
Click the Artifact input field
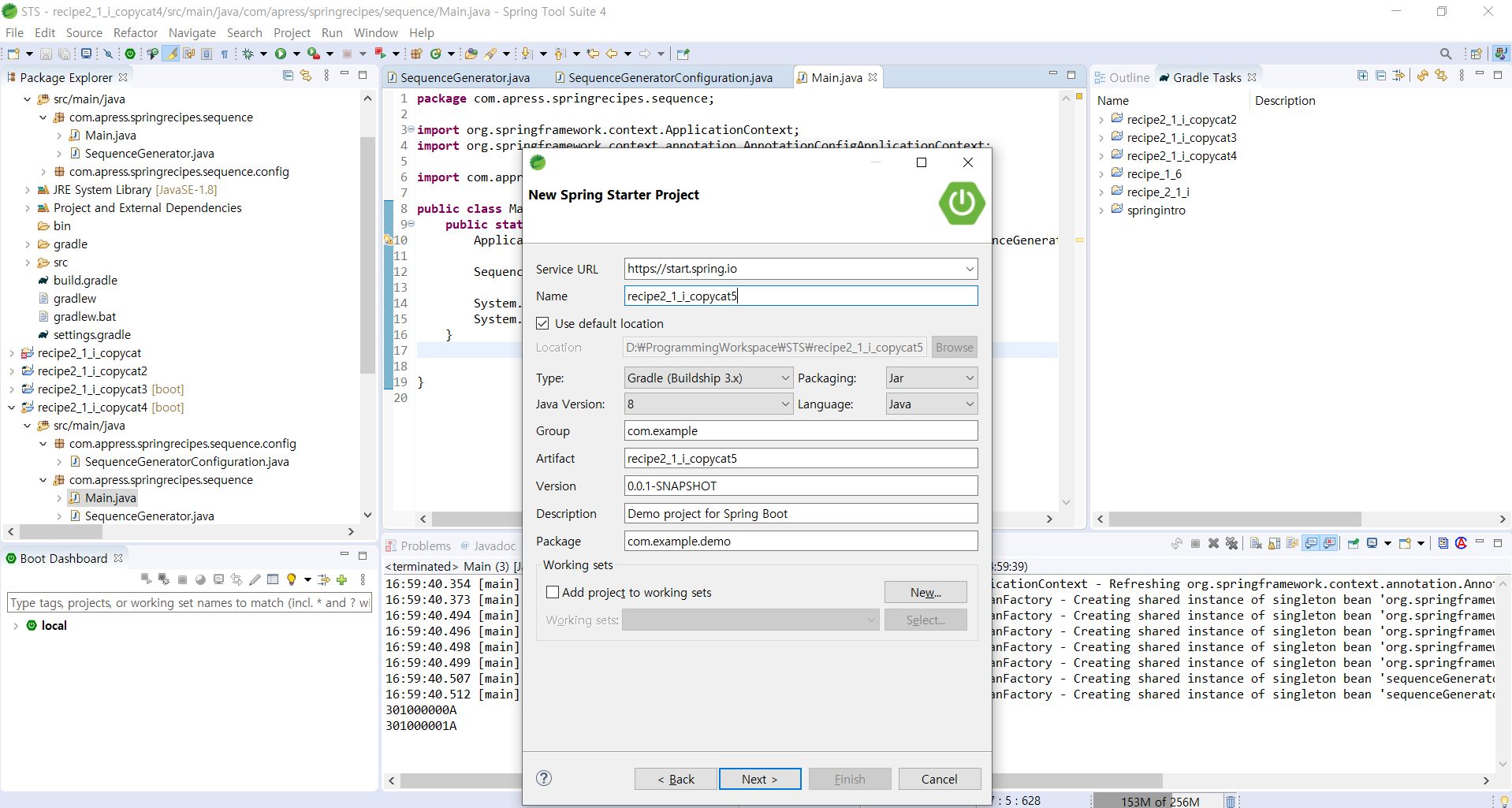pyautogui.click(x=801, y=458)
